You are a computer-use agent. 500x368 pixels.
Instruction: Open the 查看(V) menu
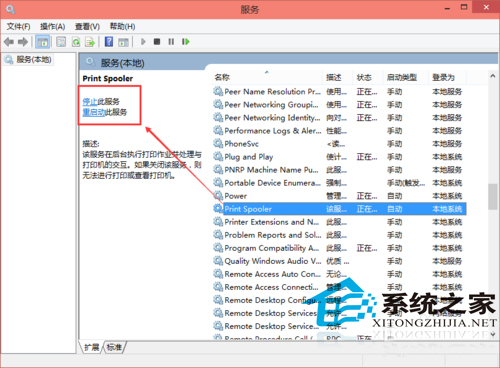pos(87,27)
